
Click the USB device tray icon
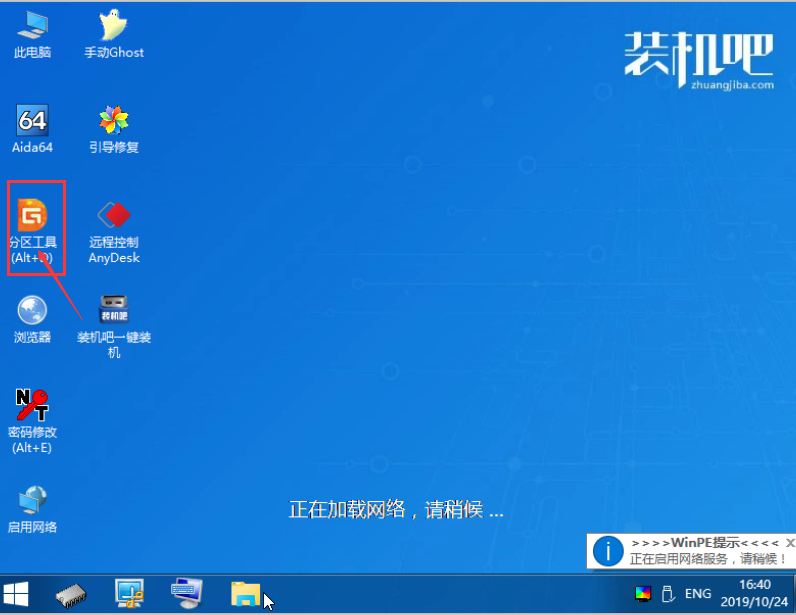667,594
